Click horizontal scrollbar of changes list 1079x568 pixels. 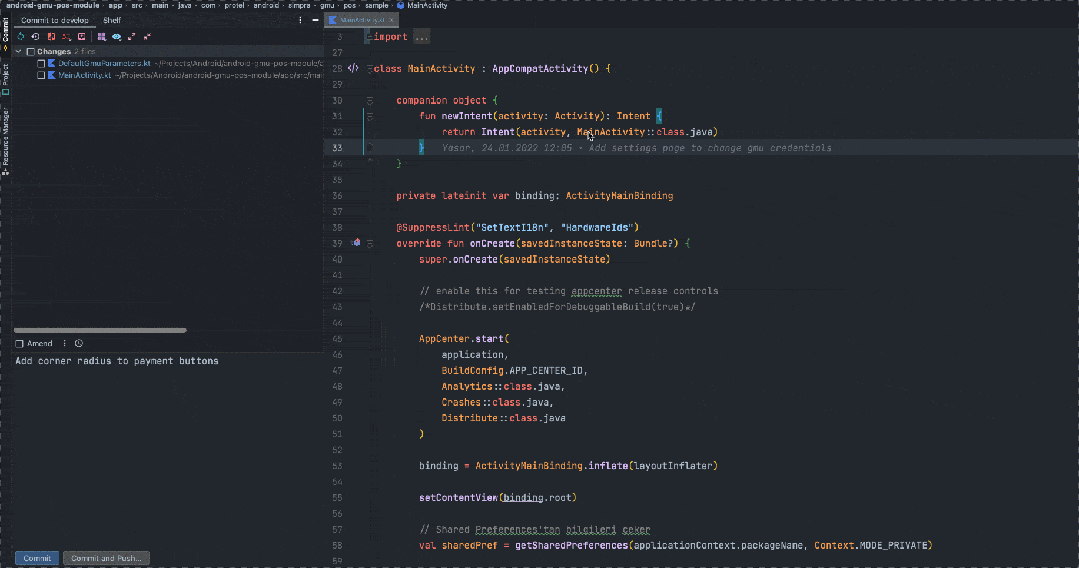coord(100,330)
